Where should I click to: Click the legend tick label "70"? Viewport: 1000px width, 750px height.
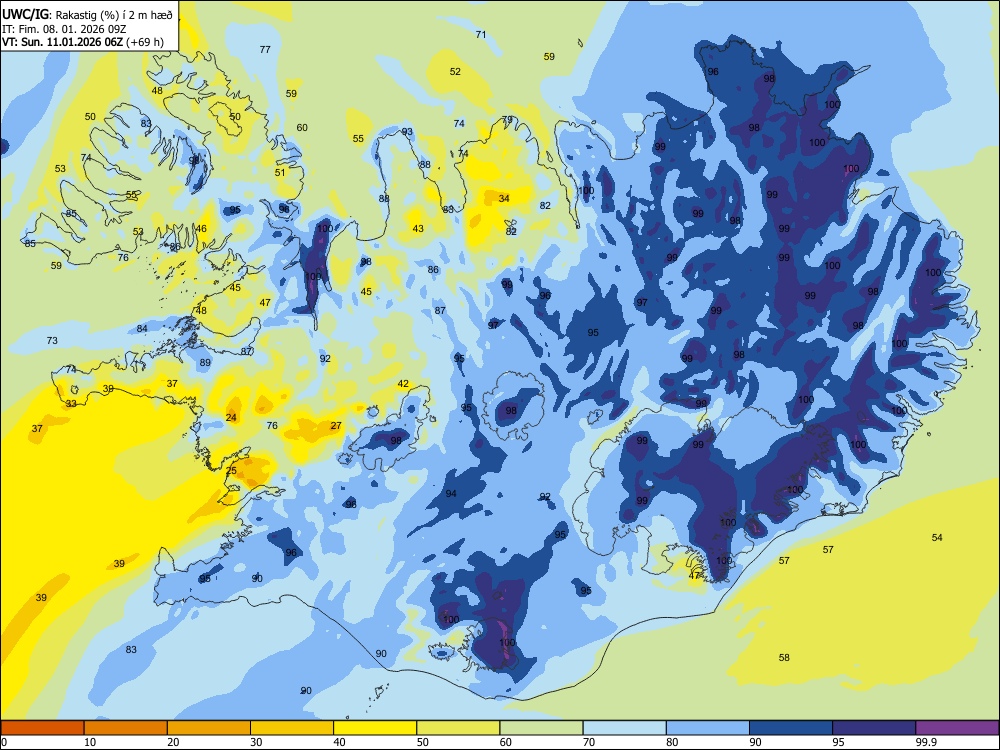589,742
